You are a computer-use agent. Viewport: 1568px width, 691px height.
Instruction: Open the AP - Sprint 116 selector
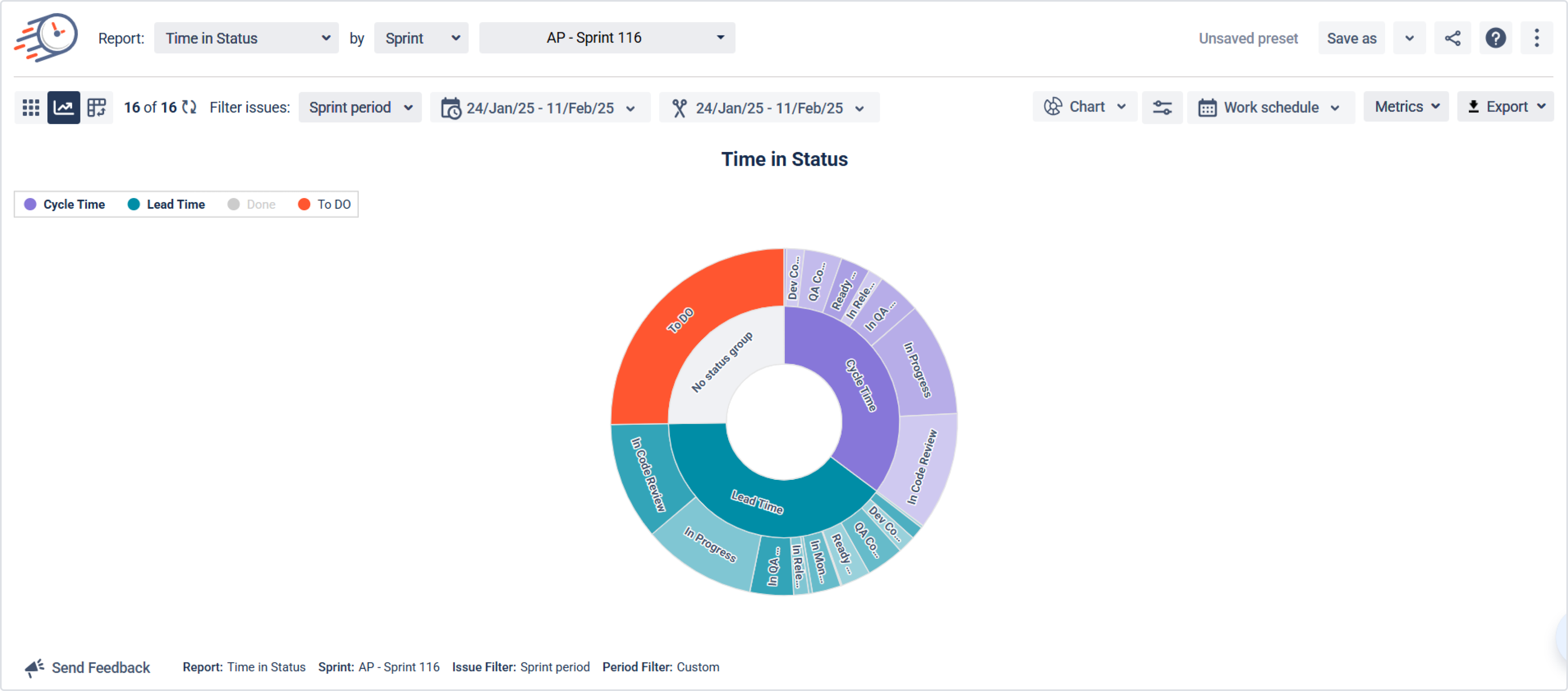[x=607, y=38]
